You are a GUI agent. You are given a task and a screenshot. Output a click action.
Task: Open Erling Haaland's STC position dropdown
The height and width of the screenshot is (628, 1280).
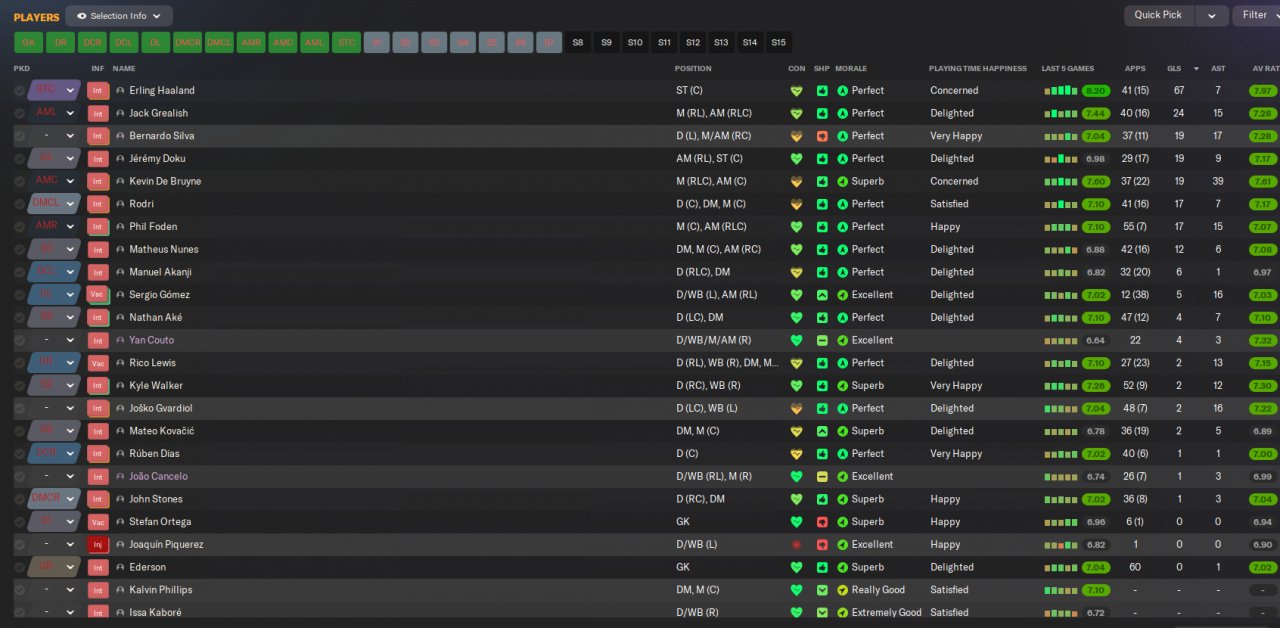click(54, 90)
